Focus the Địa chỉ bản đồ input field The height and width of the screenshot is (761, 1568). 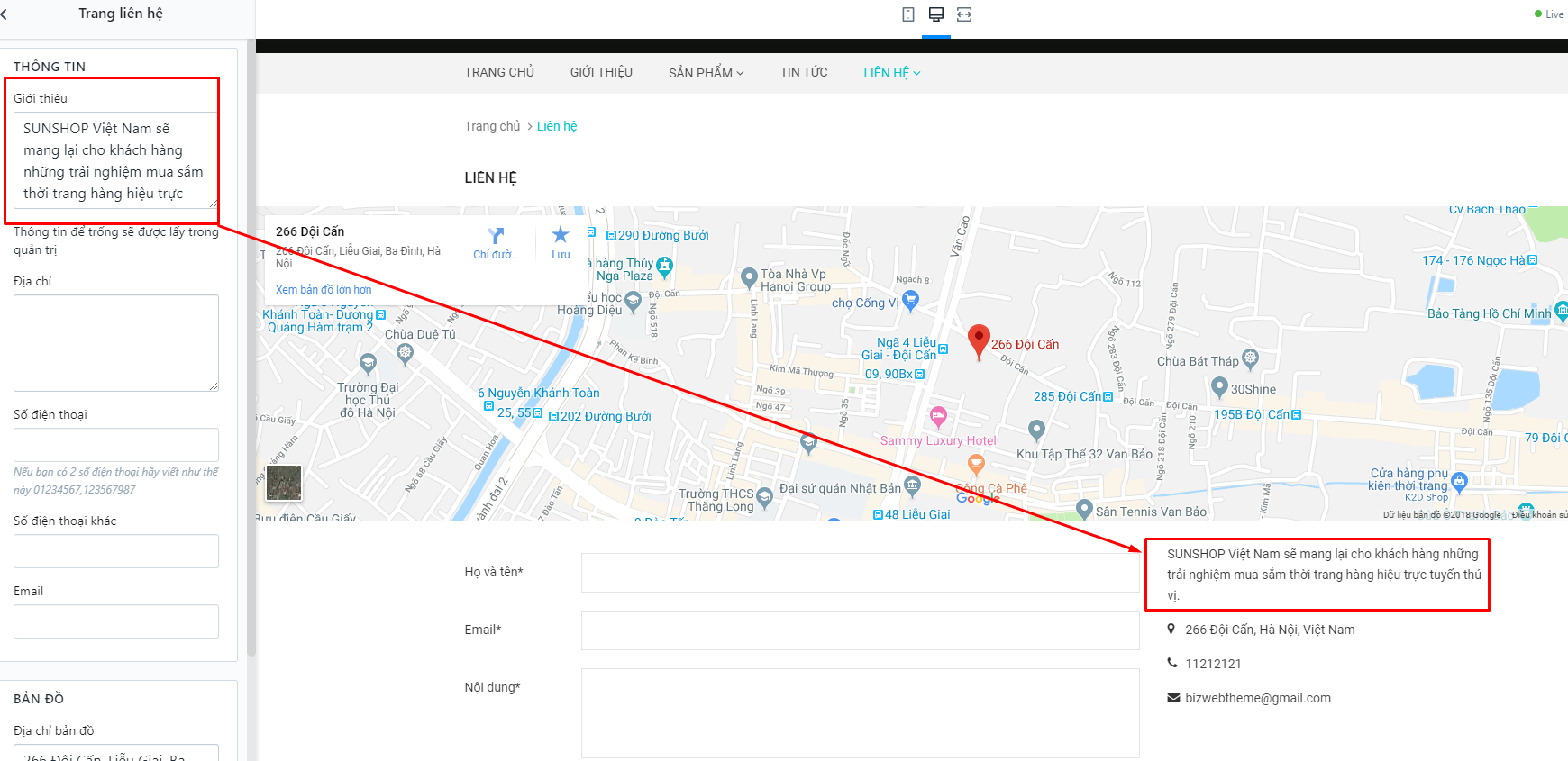tap(116, 753)
